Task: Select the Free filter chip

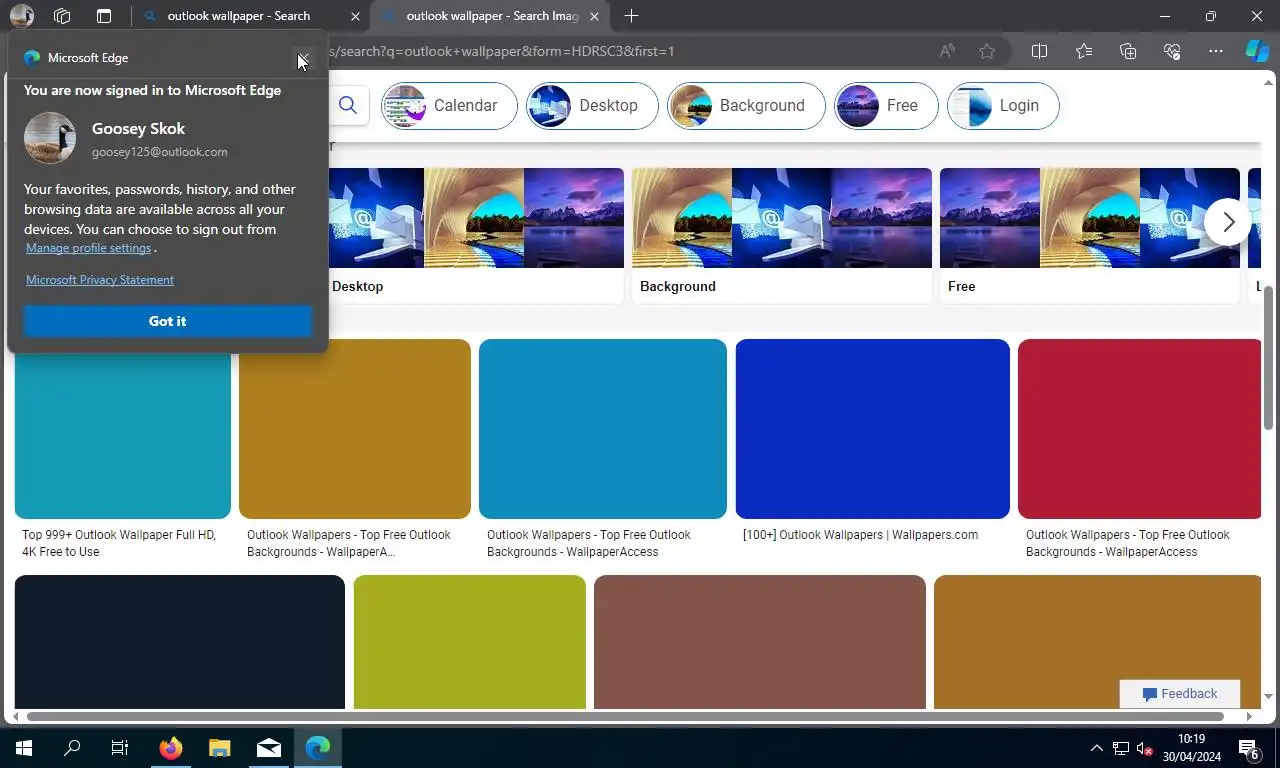Action: click(886, 105)
